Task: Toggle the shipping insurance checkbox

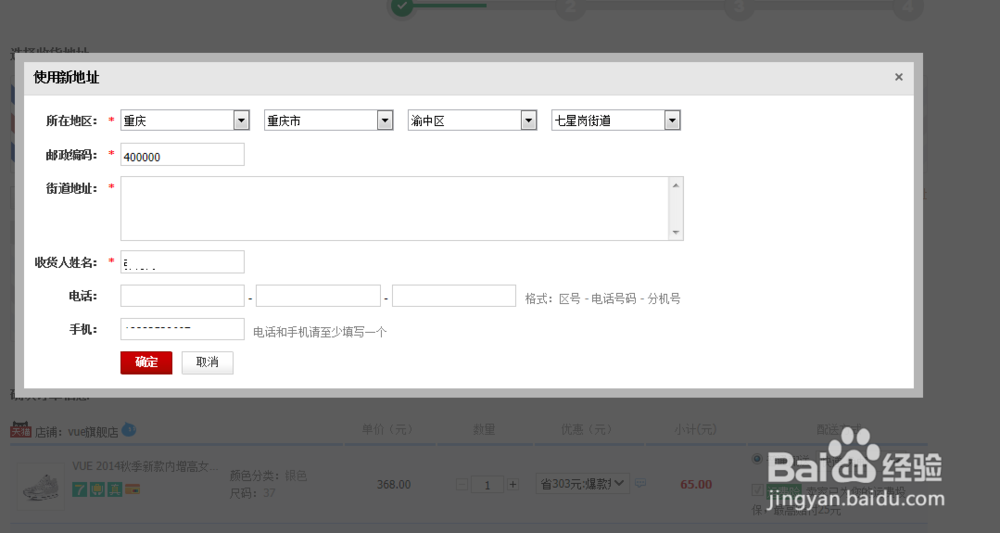Action: (x=757, y=490)
